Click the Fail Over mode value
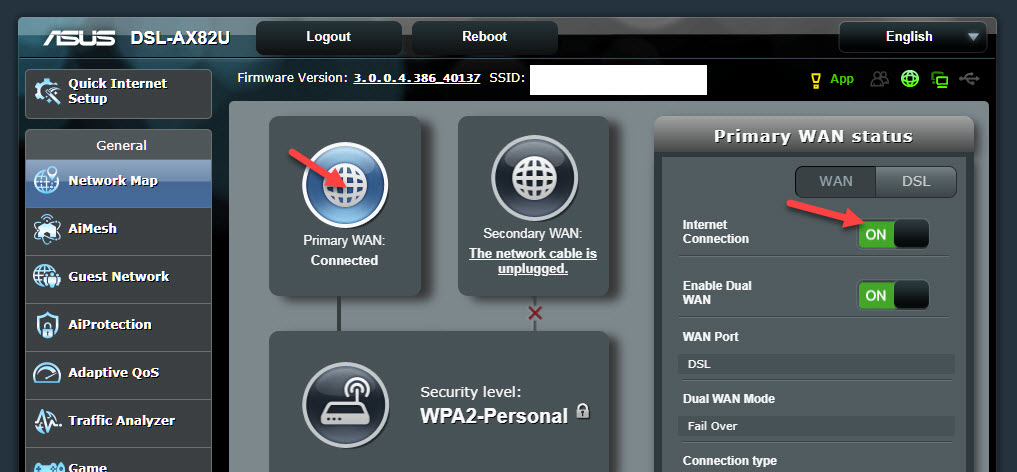The width and height of the screenshot is (1017, 472). [x=816, y=426]
